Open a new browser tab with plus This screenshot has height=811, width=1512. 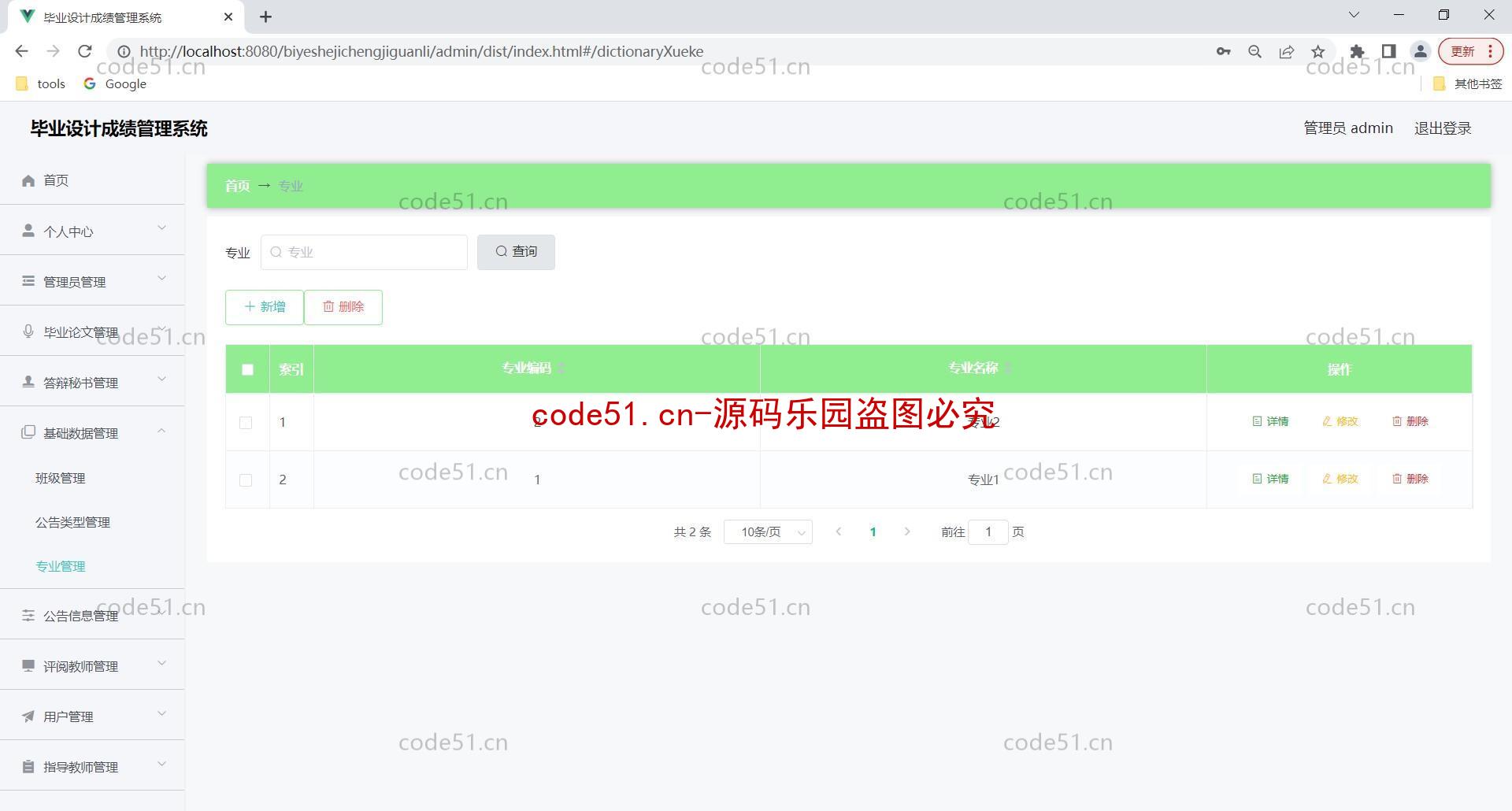point(266,17)
